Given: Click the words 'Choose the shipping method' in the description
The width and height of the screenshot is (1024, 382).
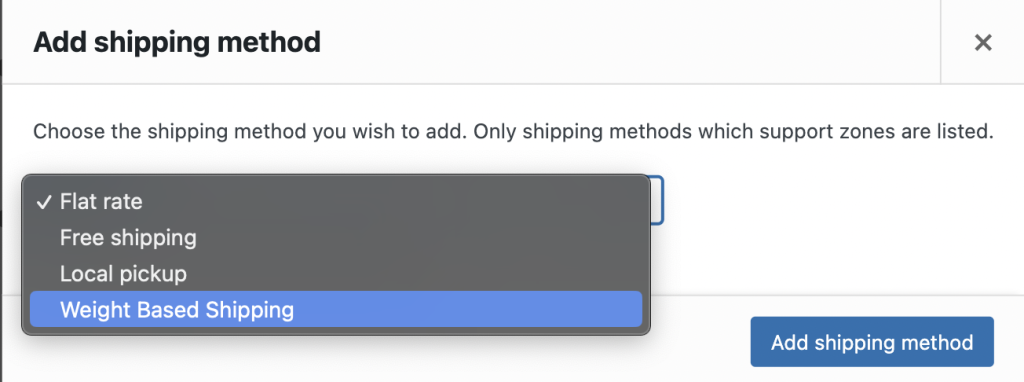Looking at the screenshot, I should pyautogui.click(x=170, y=132).
